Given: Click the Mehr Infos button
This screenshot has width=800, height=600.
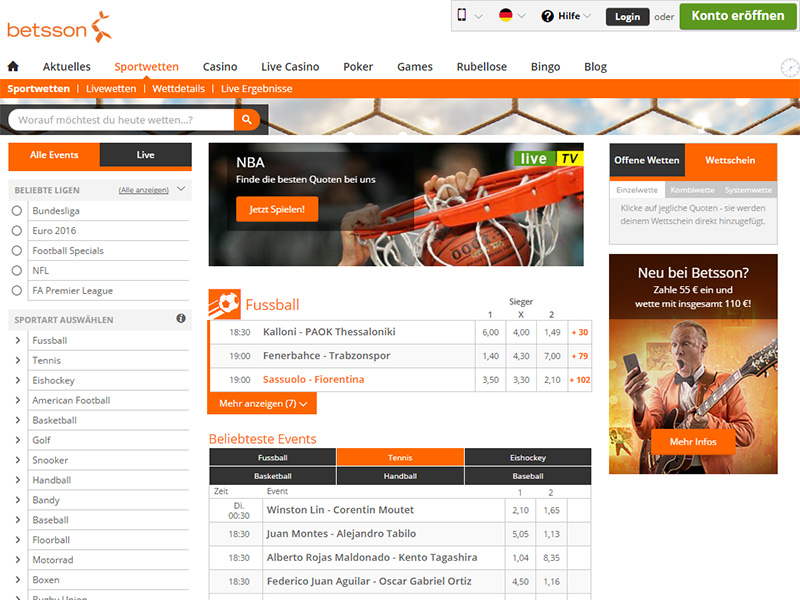Looking at the screenshot, I should 693,442.
